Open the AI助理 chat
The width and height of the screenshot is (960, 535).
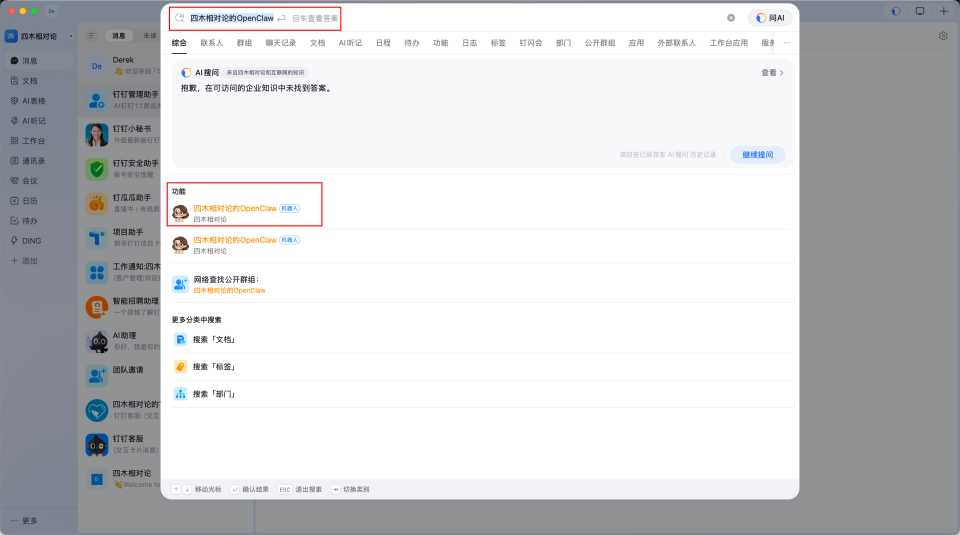pyautogui.click(x=121, y=341)
